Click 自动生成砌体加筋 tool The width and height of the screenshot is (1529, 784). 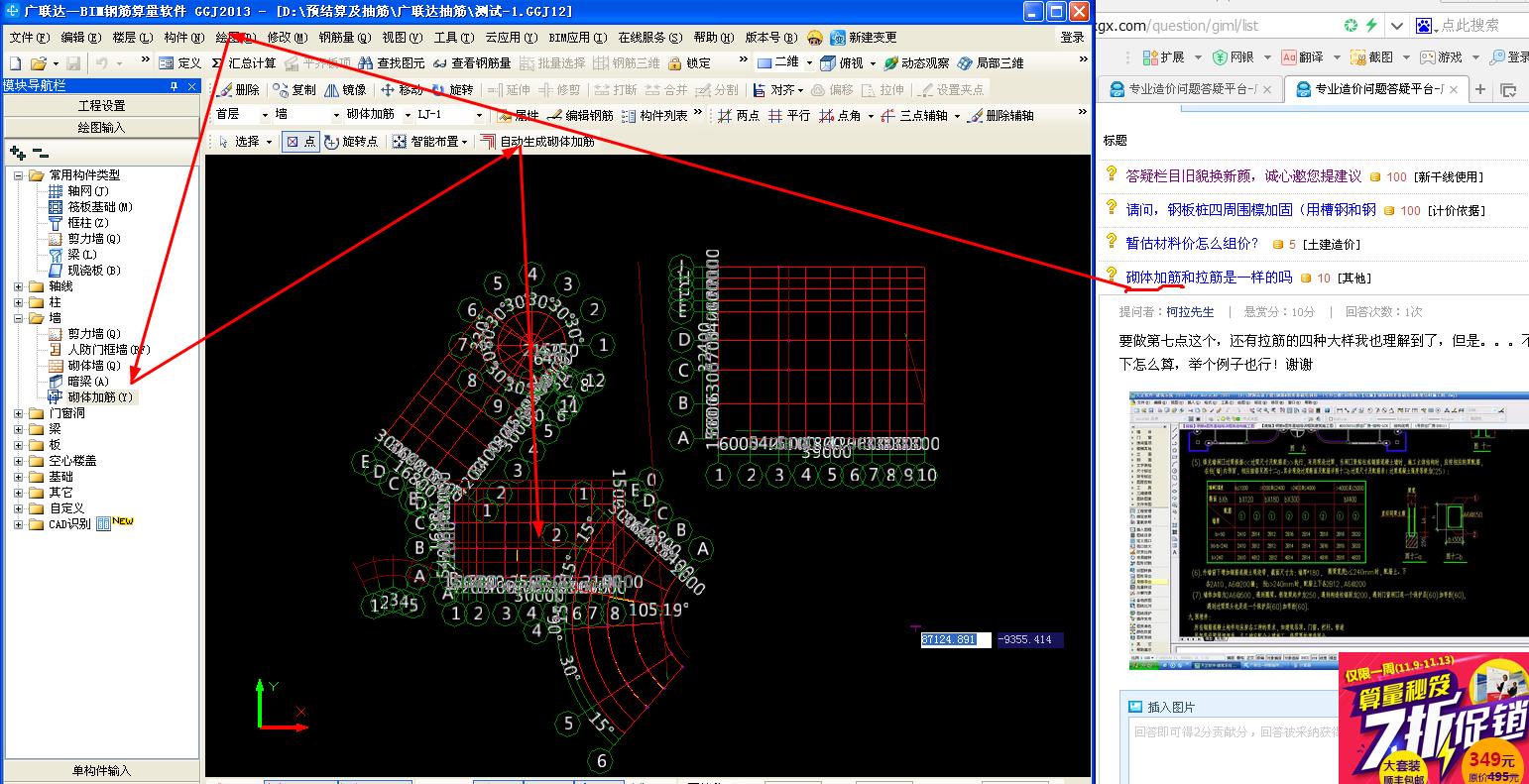point(538,142)
